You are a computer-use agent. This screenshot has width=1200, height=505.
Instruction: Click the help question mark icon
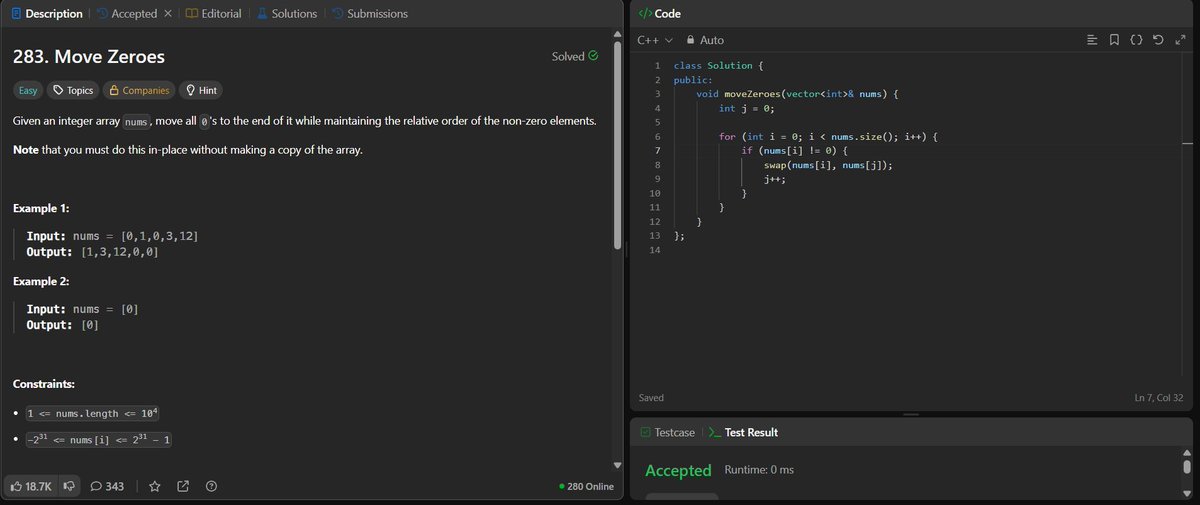point(211,486)
